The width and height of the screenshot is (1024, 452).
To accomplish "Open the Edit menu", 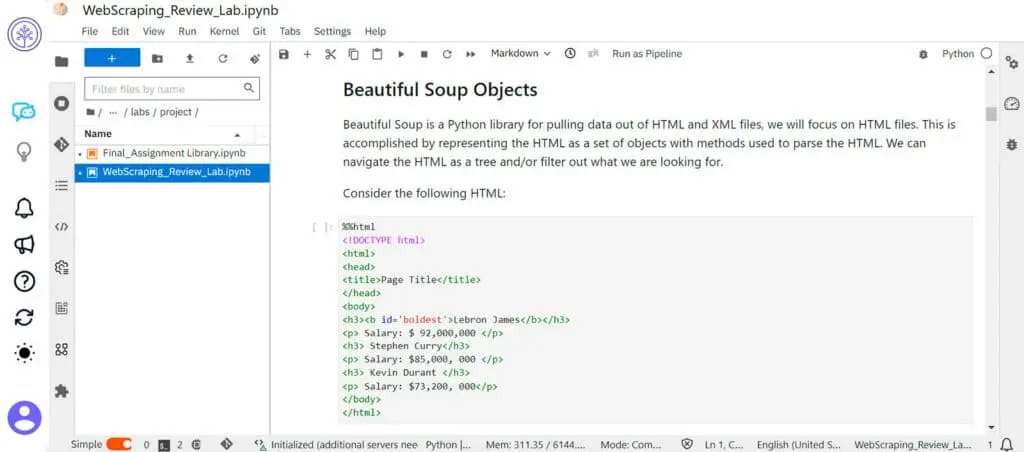I will click(x=120, y=31).
